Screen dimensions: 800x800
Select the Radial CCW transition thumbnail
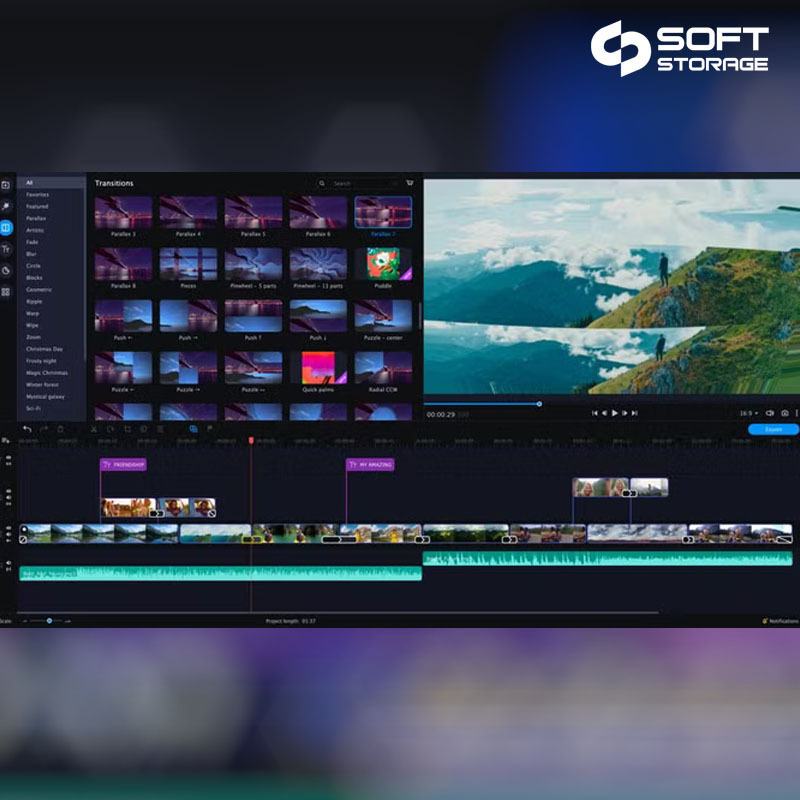(x=383, y=367)
